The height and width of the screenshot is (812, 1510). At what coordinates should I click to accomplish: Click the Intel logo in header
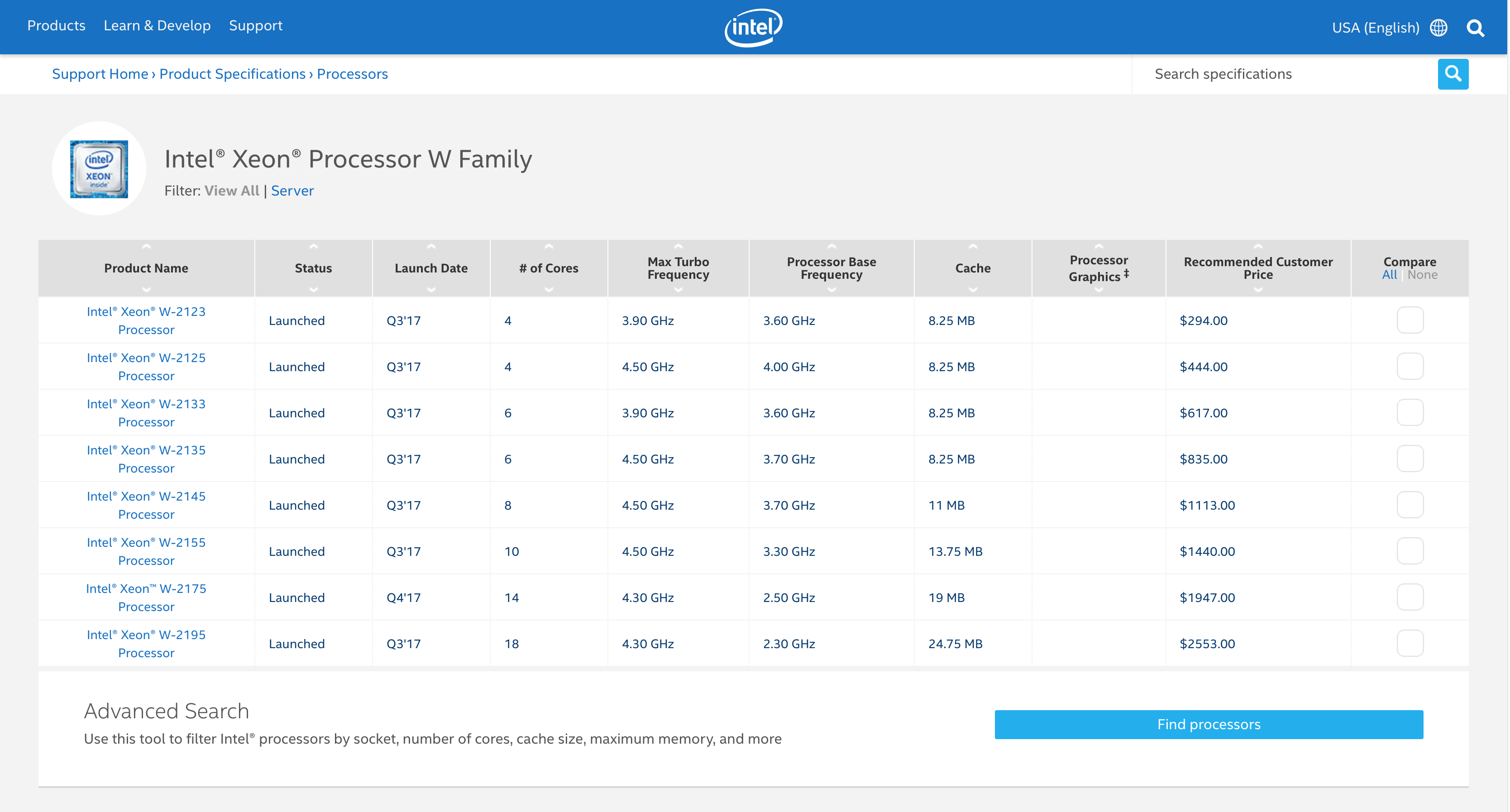point(753,27)
